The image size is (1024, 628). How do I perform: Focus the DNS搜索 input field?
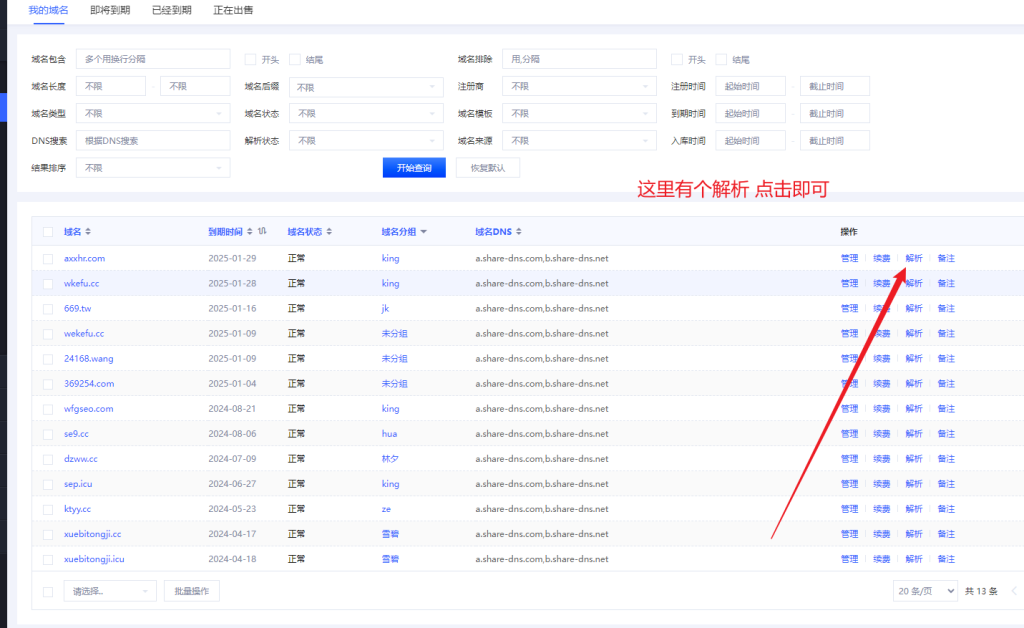point(153,141)
